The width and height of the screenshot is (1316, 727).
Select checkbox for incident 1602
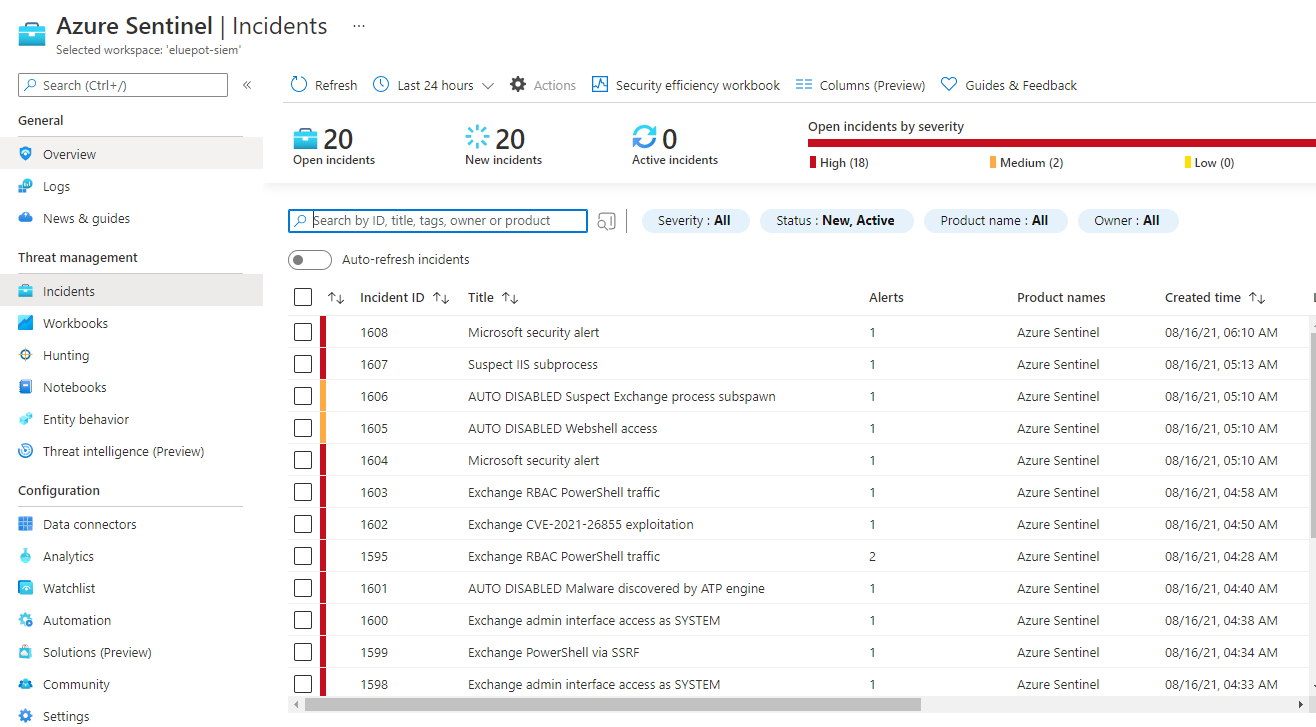[x=303, y=524]
